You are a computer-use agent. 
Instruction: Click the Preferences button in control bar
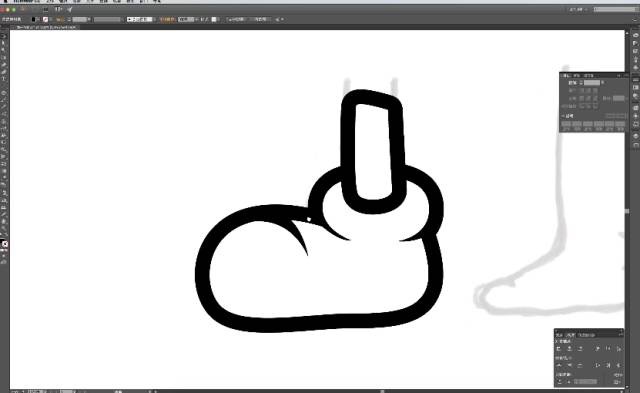(x=260, y=20)
